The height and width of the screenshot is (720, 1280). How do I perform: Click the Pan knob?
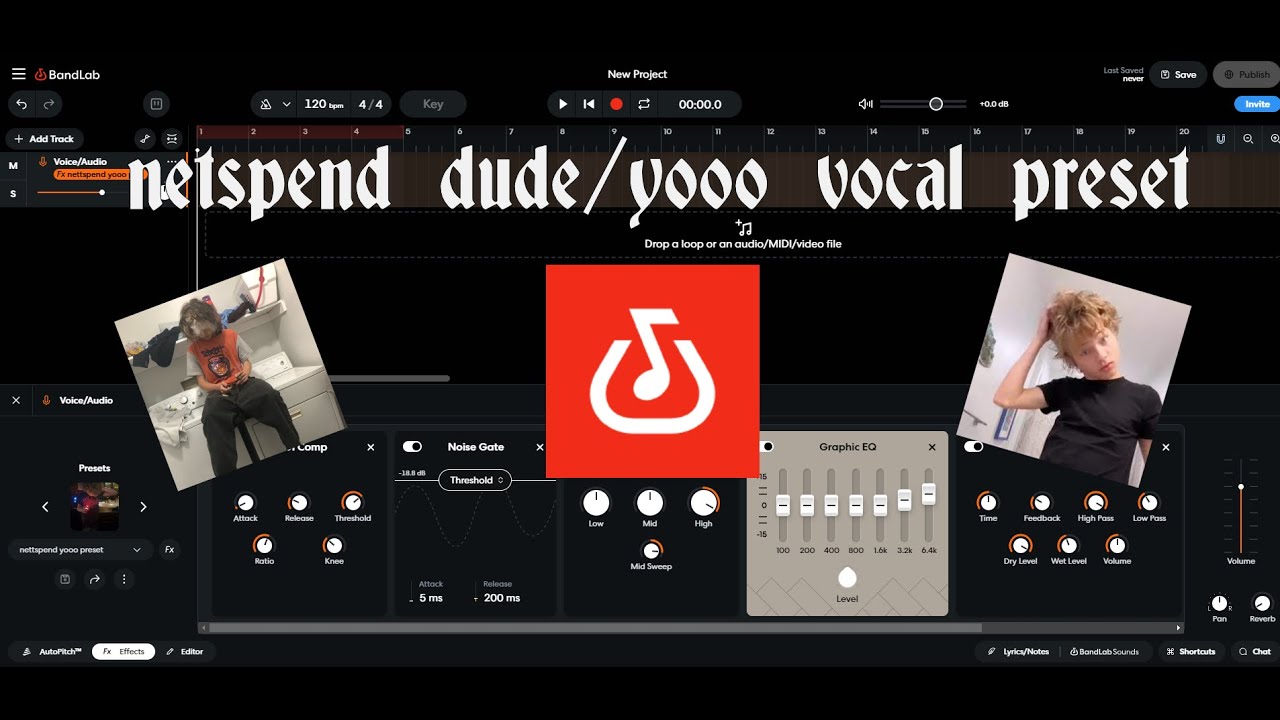tap(1219, 603)
